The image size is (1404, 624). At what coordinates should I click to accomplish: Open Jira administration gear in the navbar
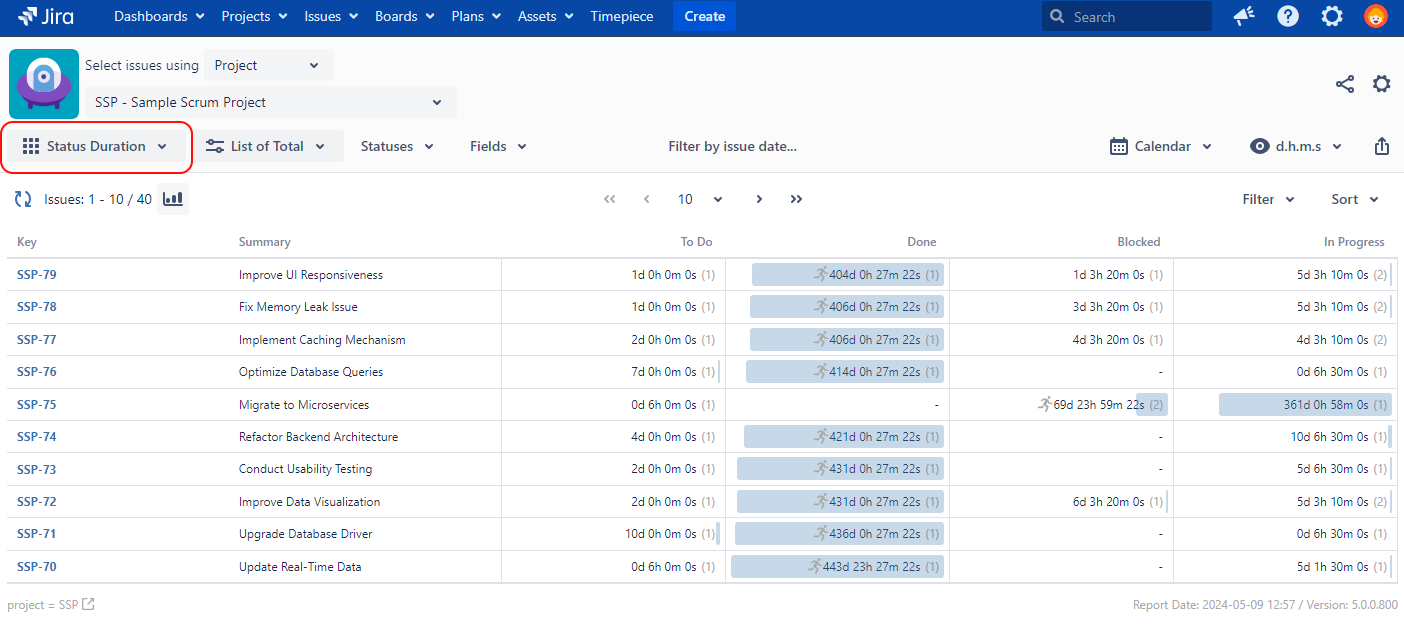tap(1332, 17)
